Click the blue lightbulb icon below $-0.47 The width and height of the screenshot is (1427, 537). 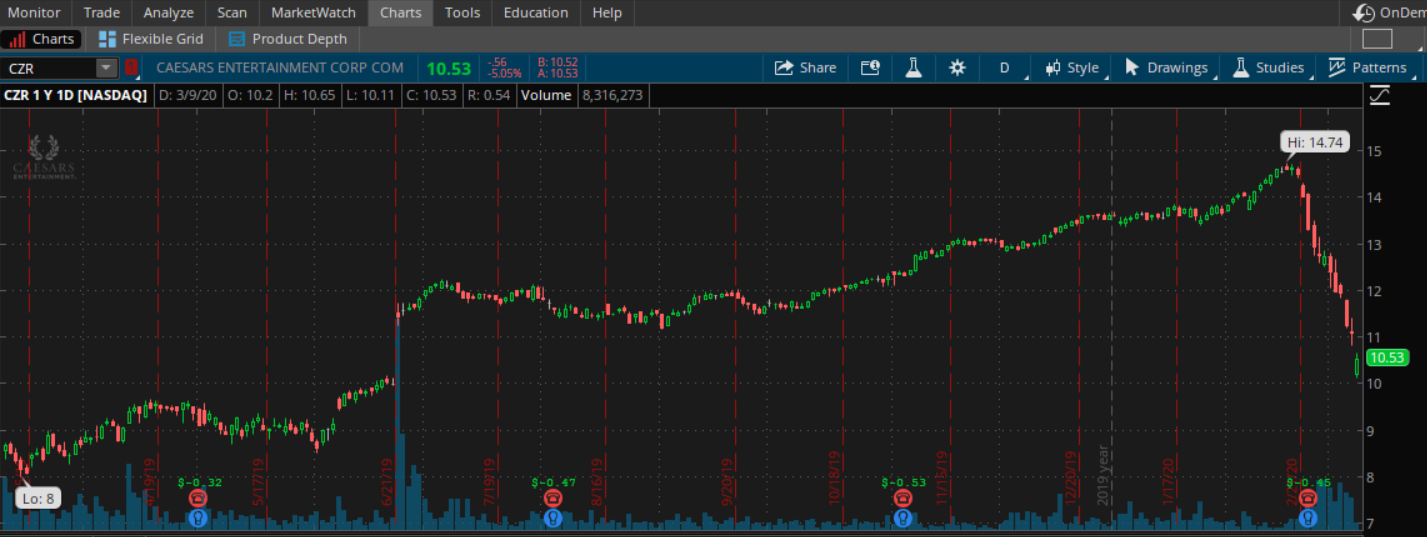coord(553,518)
